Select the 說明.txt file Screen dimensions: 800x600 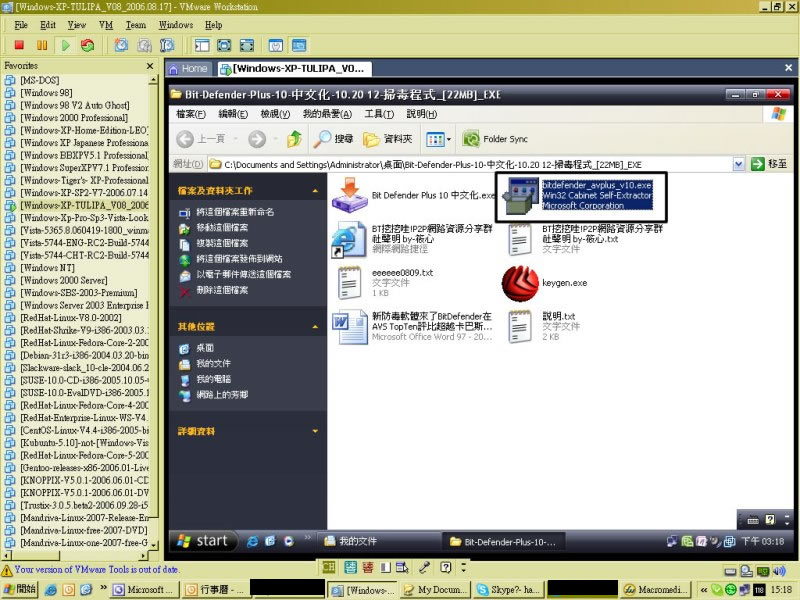tap(542, 327)
